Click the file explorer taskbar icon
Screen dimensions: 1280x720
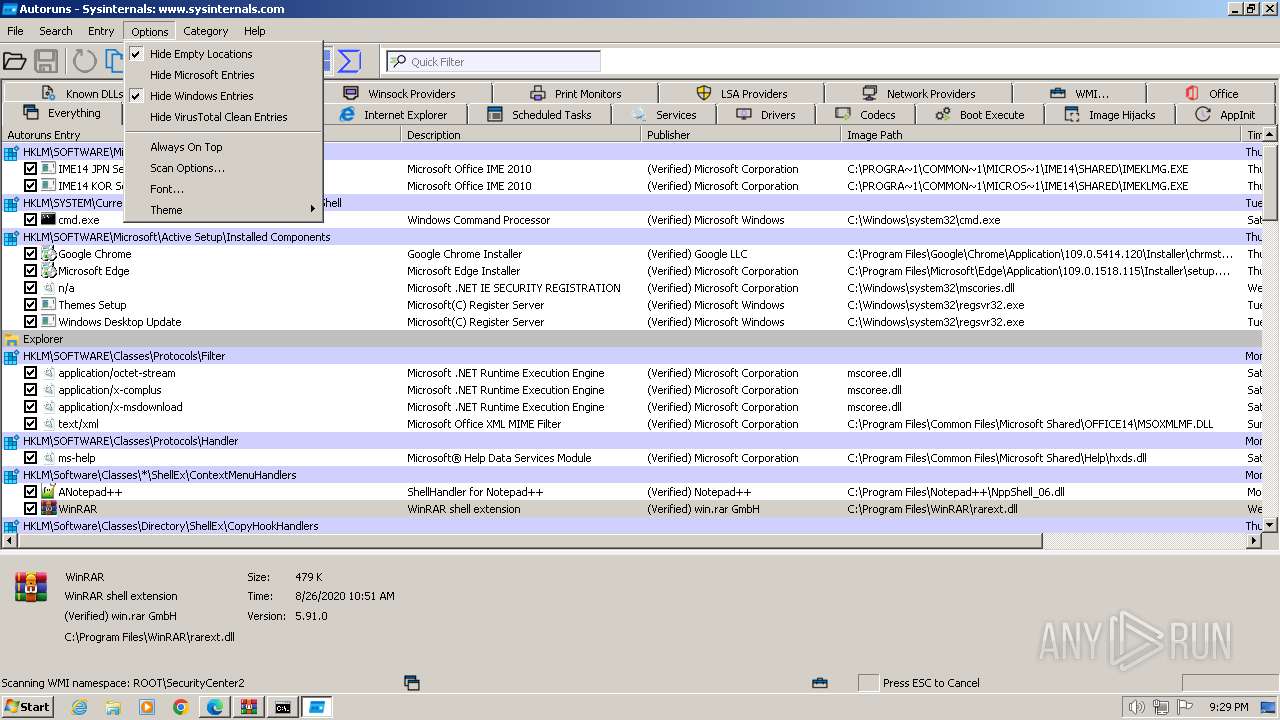(113, 707)
